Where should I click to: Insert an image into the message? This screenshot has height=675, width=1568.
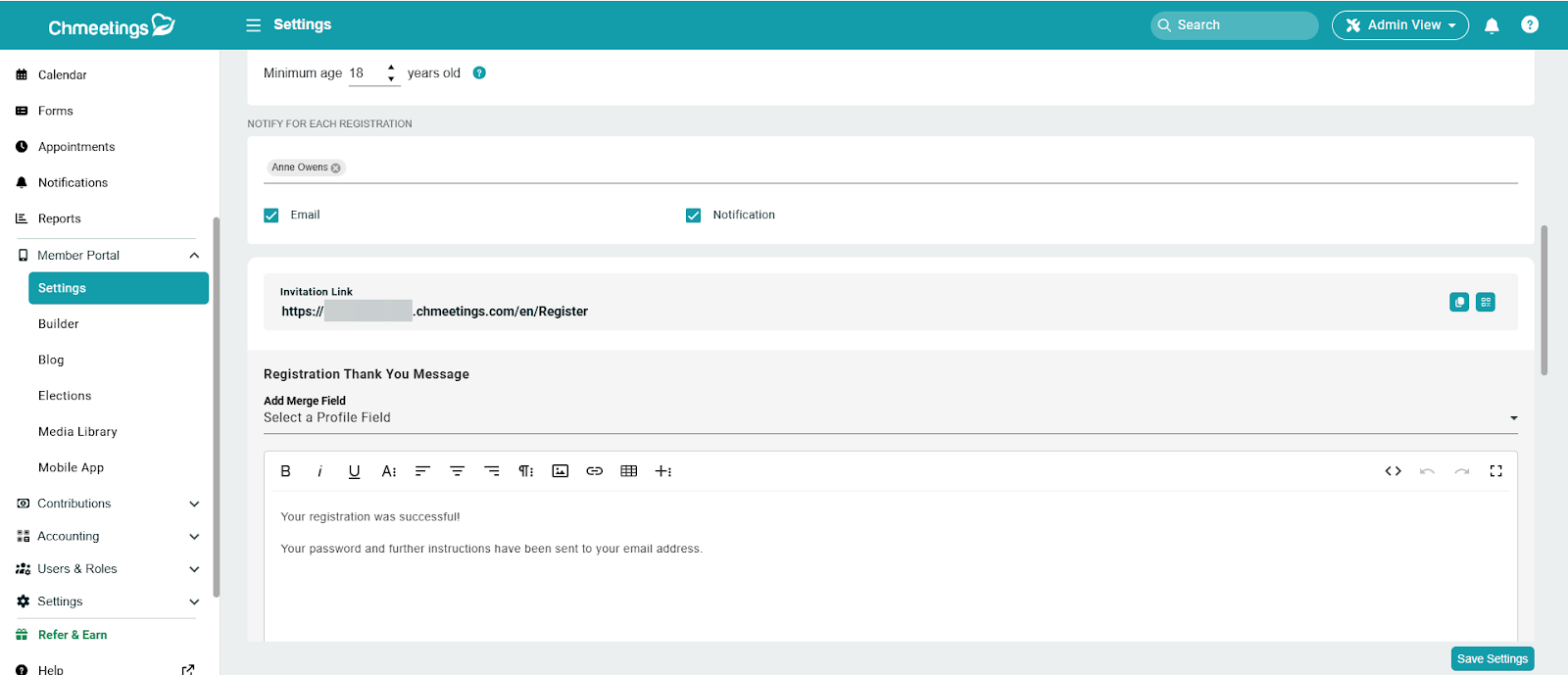point(560,471)
